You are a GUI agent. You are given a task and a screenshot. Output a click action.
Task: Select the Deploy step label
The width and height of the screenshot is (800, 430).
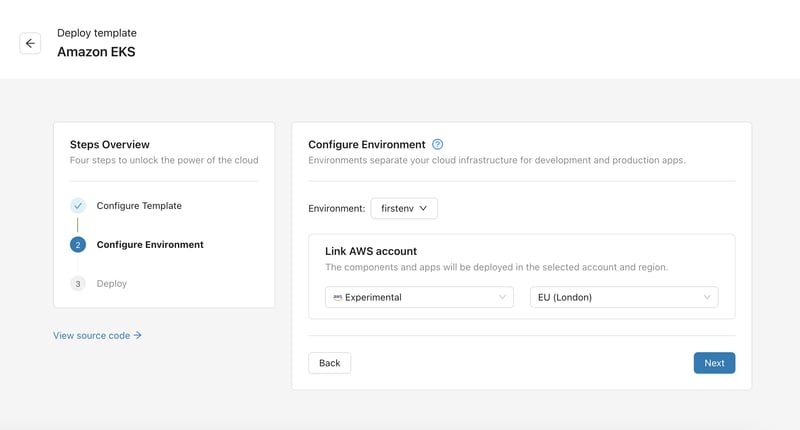coord(112,284)
